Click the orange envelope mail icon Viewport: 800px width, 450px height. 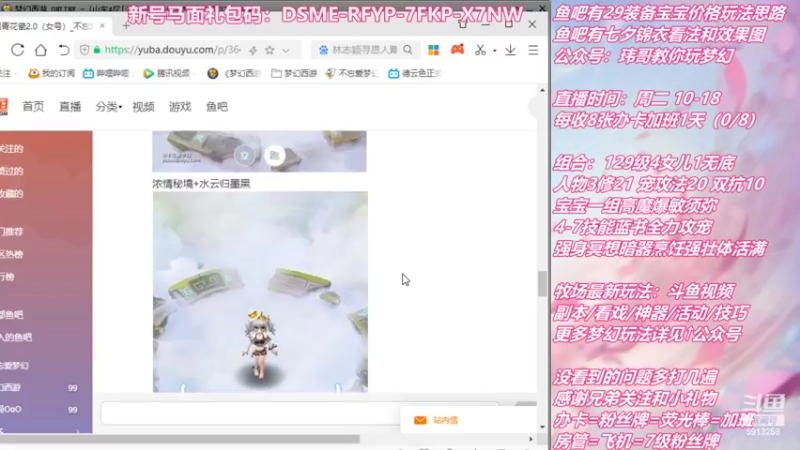[x=420, y=420]
